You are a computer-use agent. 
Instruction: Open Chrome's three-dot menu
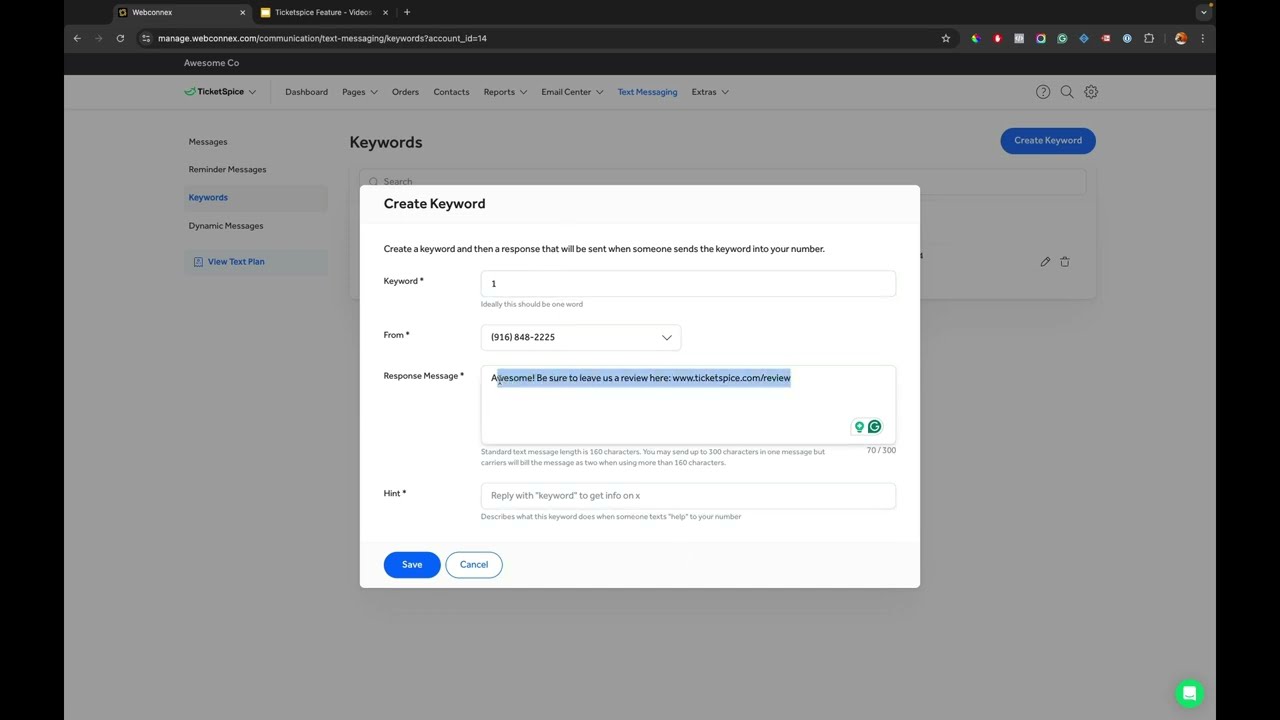pyautogui.click(x=1202, y=38)
